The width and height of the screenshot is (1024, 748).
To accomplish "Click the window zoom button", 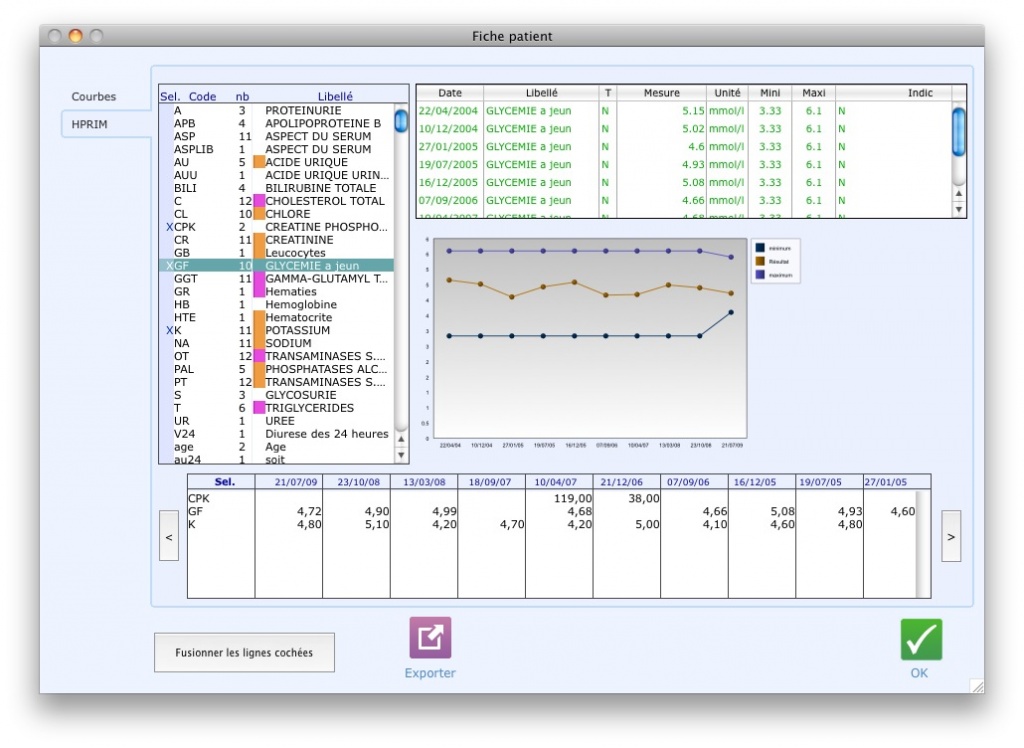I will [97, 36].
